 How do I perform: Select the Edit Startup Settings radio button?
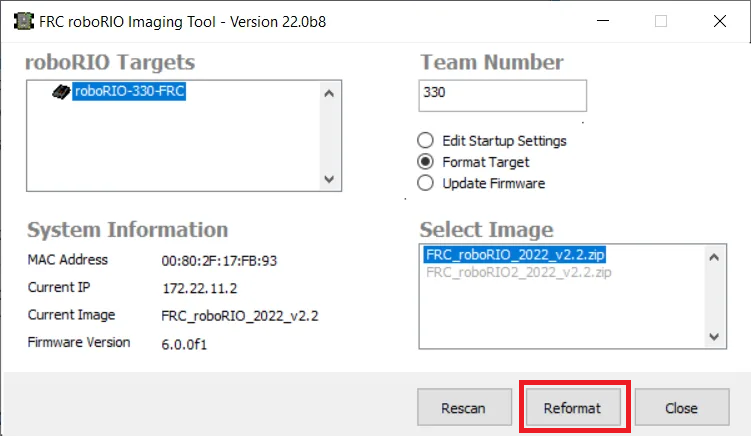[x=425, y=141]
